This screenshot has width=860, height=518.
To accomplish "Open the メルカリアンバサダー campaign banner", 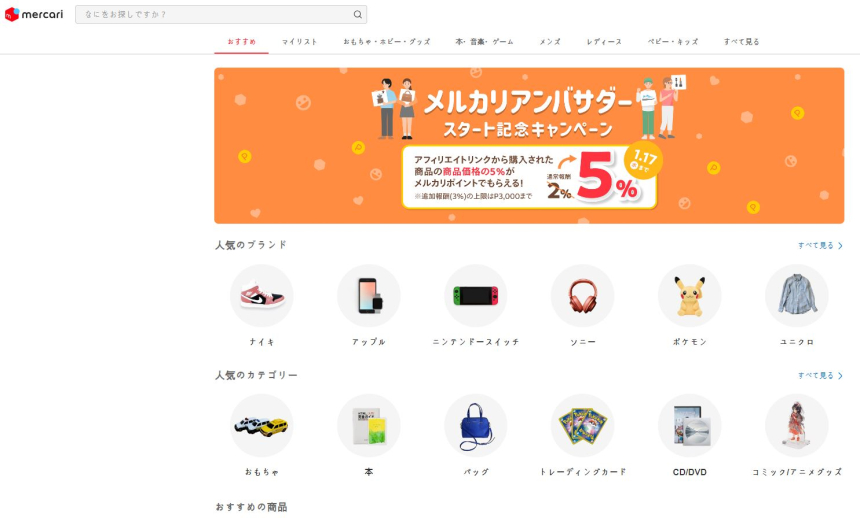I will [529, 145].
